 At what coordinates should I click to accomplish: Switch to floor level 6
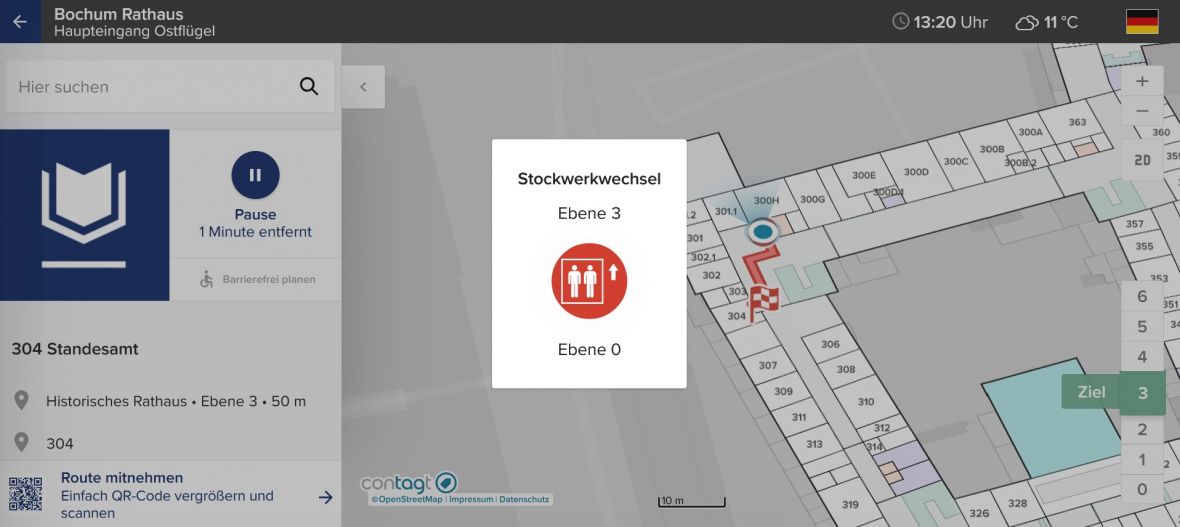click(1142, 297)
